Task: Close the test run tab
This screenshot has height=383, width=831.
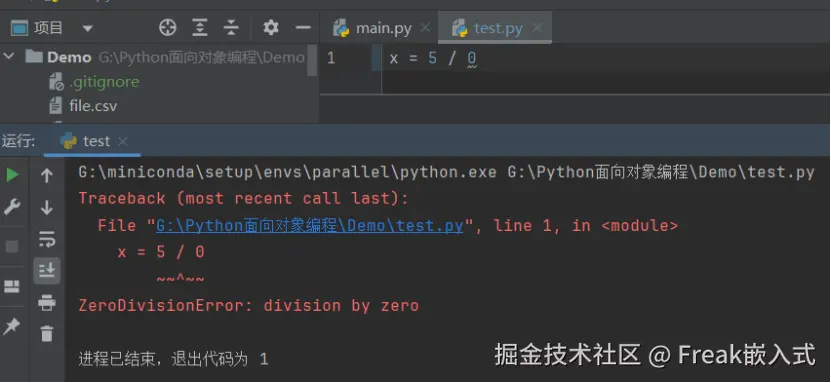Action: point(123,141)
